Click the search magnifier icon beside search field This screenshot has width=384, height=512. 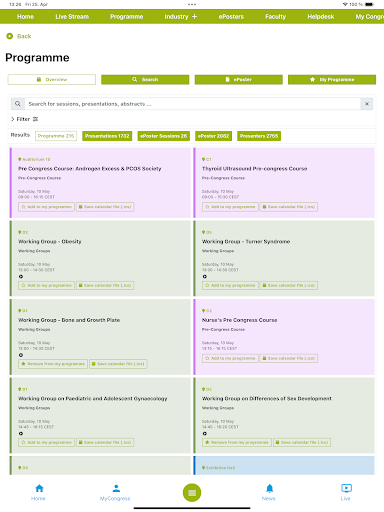[x=18, y=104]
